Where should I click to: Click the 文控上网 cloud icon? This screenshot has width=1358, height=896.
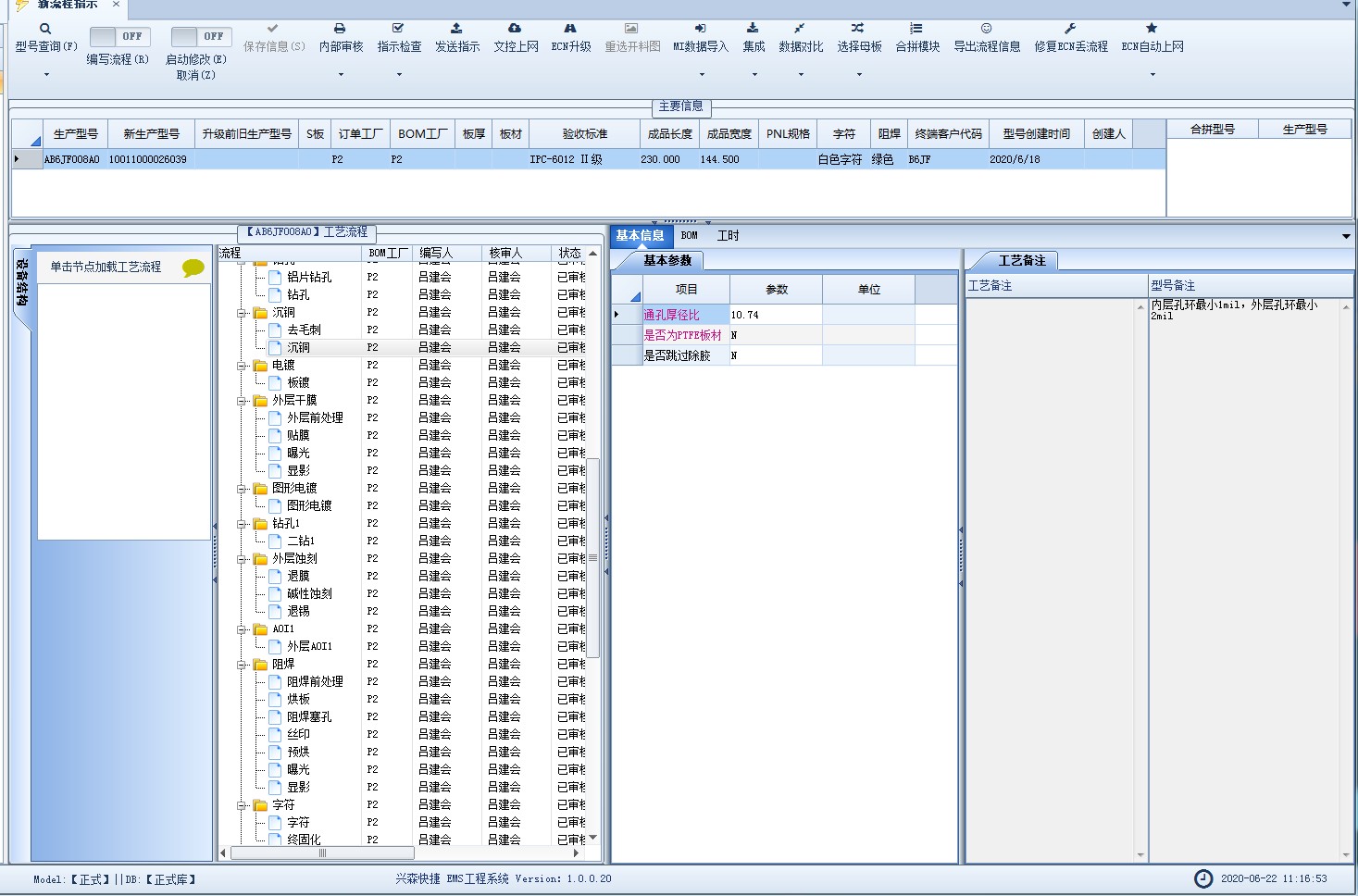click(515, 29)
